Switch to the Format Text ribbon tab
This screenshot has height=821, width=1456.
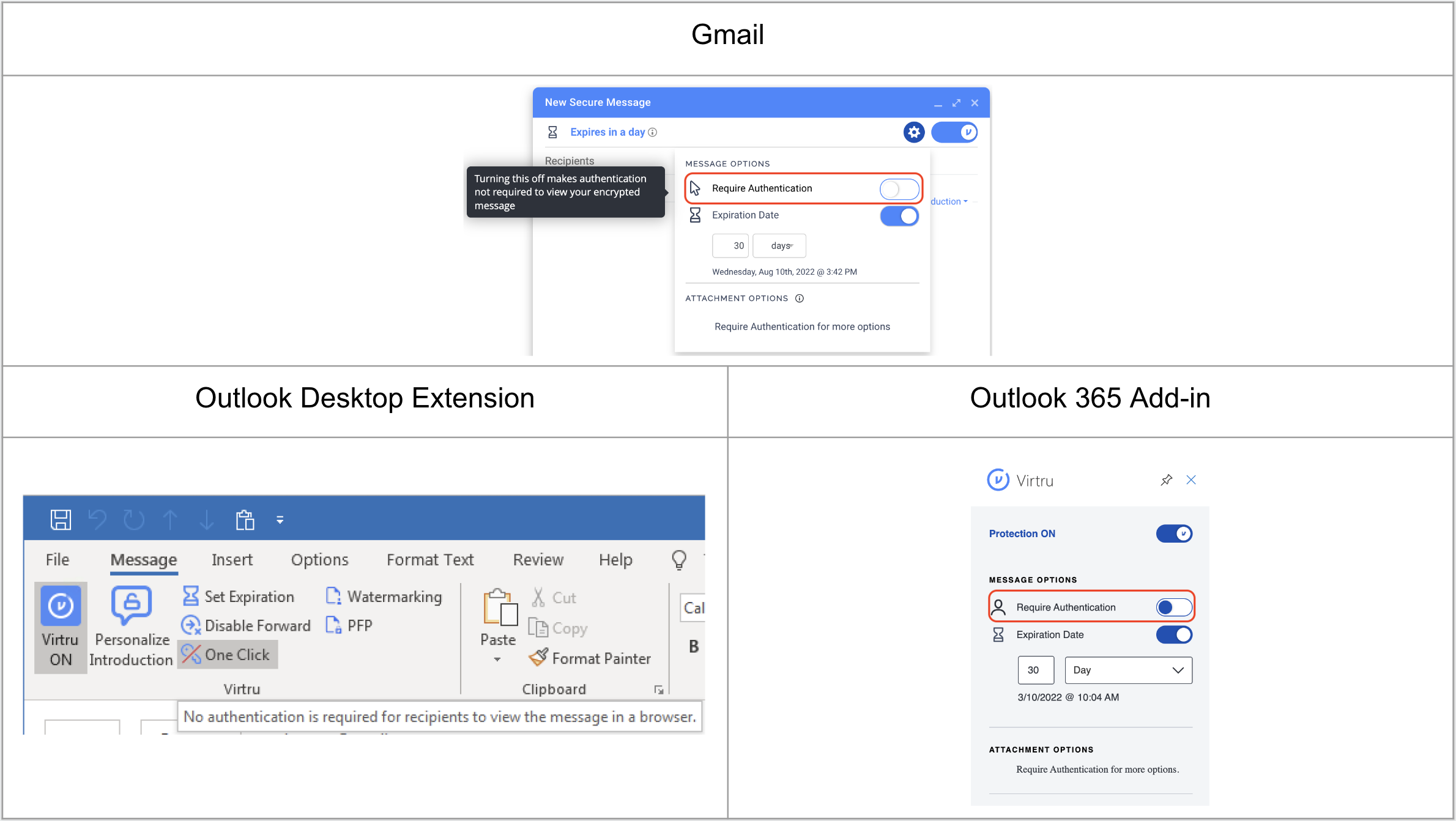coord(430,560)
